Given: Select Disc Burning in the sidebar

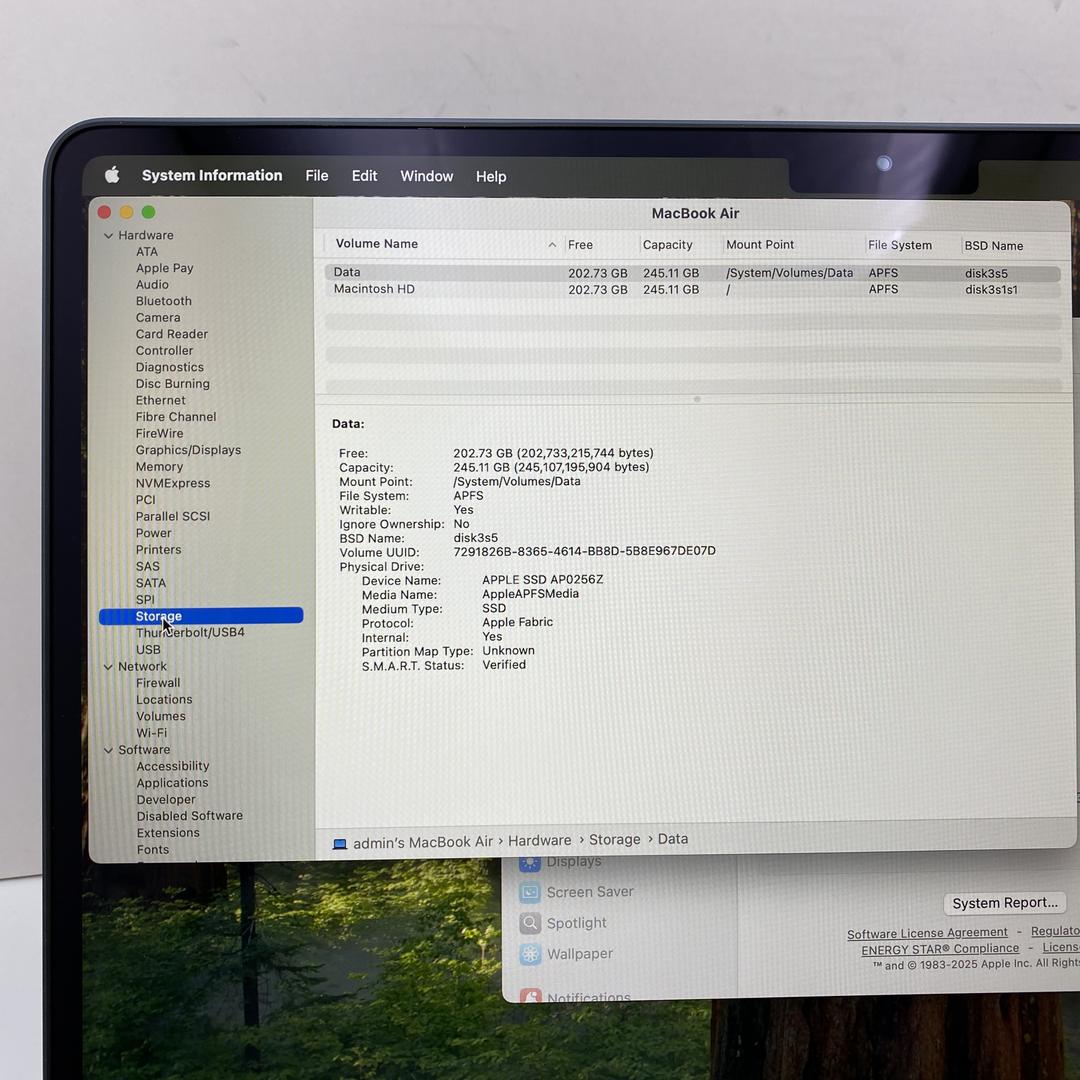Looking at the screenshot, I should pos(173,384).
